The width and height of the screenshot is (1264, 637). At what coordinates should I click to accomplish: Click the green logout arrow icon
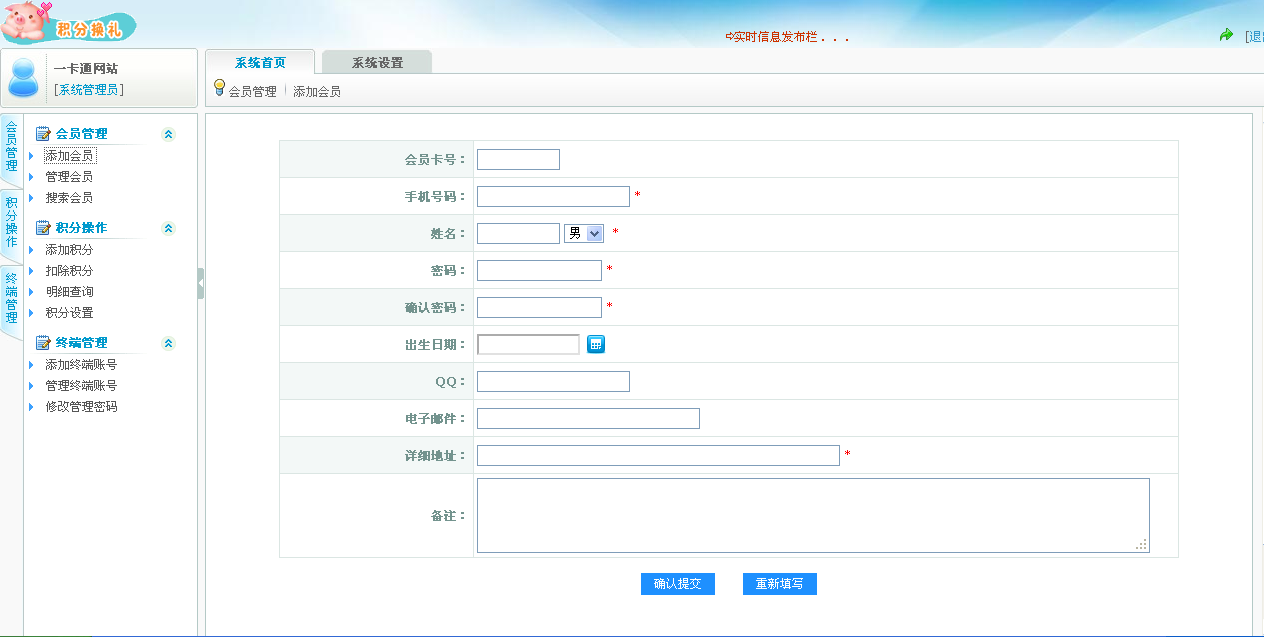(1226, 35)
